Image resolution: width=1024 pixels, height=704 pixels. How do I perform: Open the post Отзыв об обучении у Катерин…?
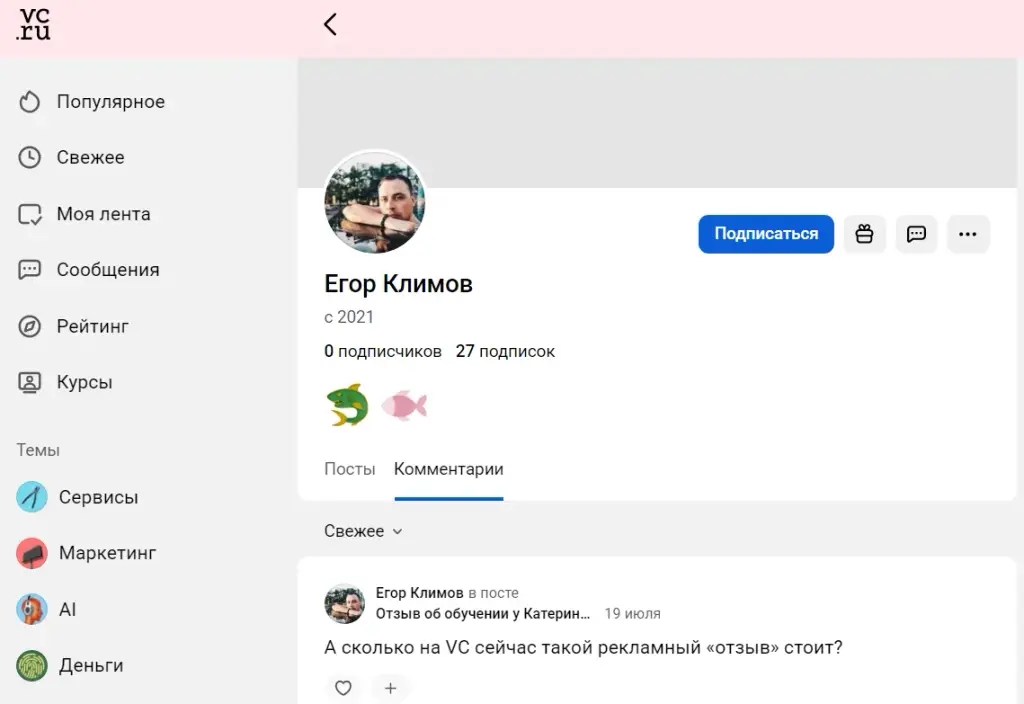(x=483, y=614)
